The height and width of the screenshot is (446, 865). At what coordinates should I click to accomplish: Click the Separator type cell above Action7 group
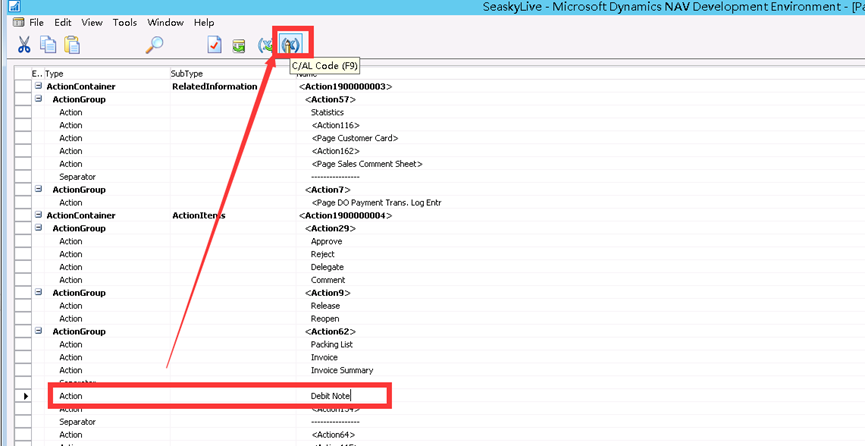(77, 177)
